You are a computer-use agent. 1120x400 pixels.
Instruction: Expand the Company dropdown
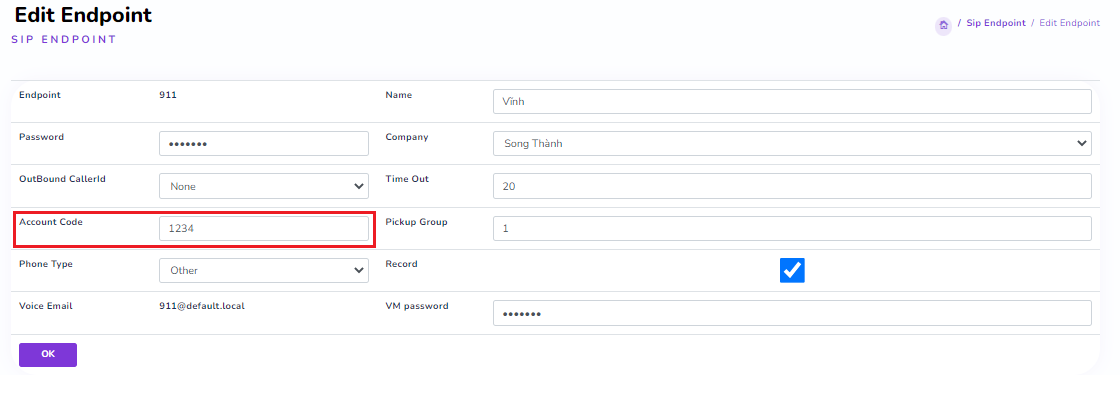pyautogui.click(x=791, y=144)
